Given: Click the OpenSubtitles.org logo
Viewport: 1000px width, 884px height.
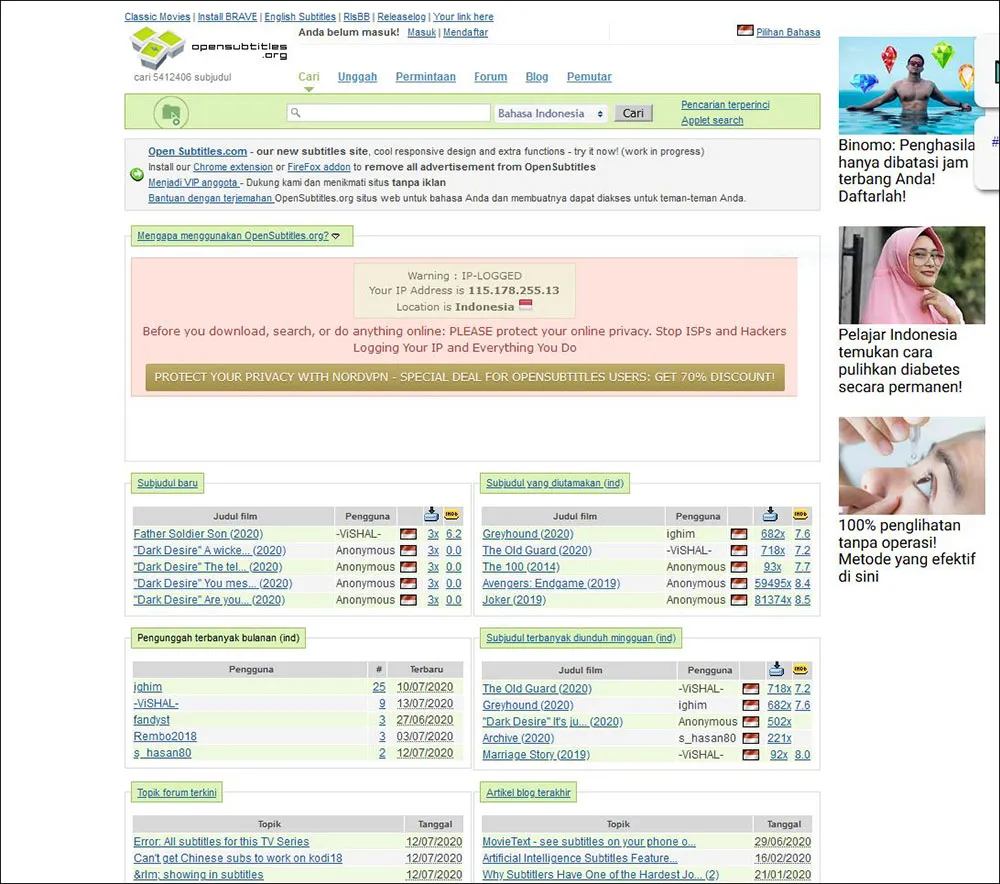Looking at the screenshot, I should pos(208,46).
